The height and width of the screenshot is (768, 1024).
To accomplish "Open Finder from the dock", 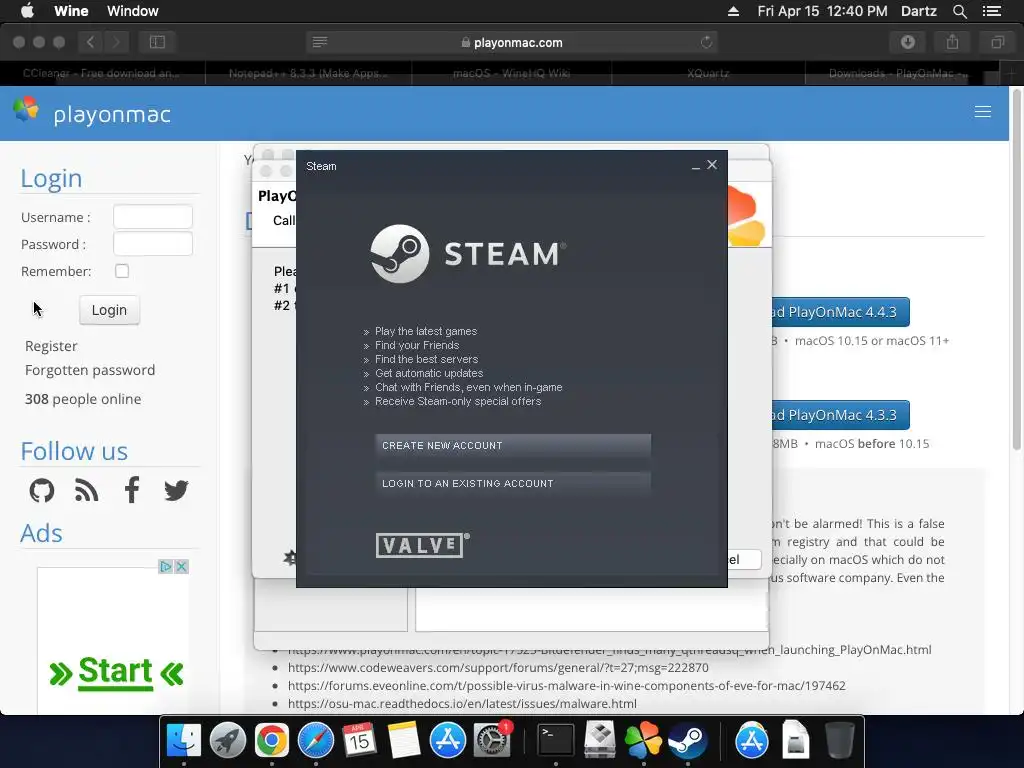I will (184, 741).
